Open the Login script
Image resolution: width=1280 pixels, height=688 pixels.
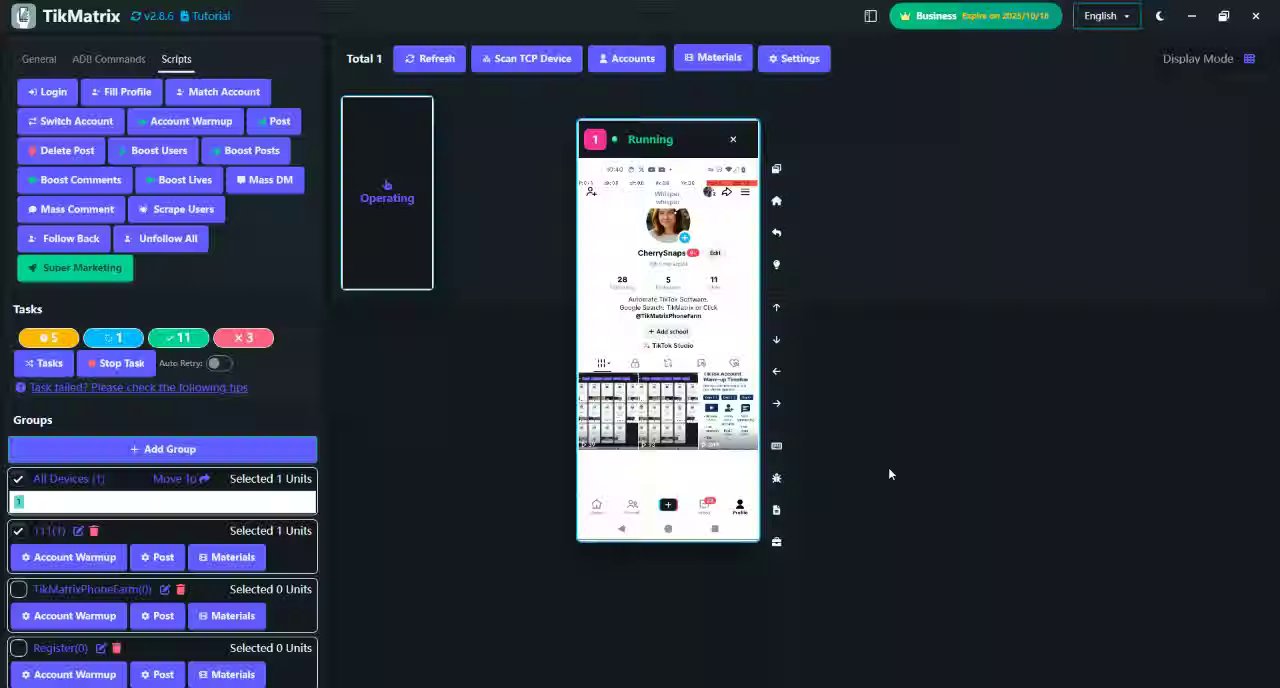[47, 92]
